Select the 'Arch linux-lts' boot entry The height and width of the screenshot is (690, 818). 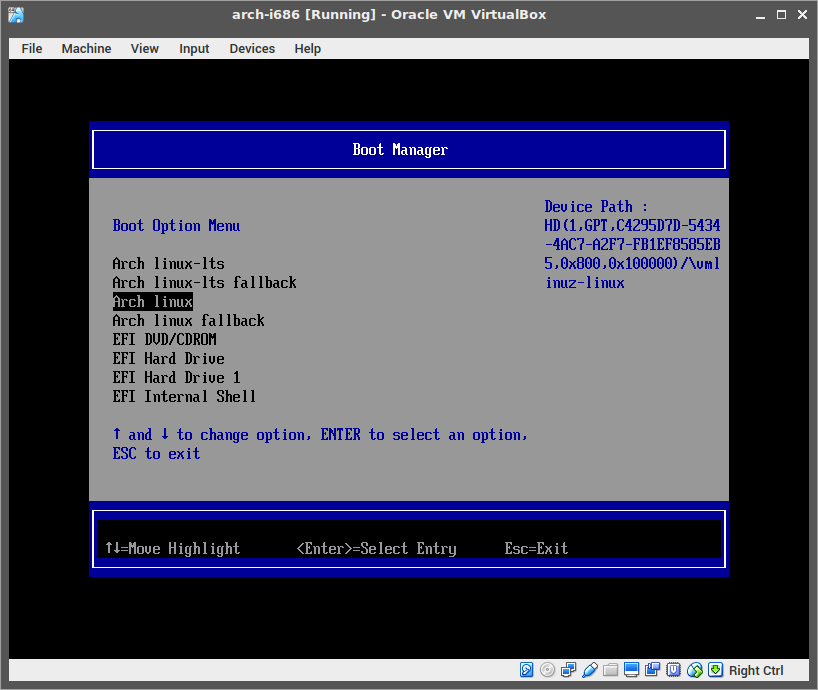click(x=169, y=263)
